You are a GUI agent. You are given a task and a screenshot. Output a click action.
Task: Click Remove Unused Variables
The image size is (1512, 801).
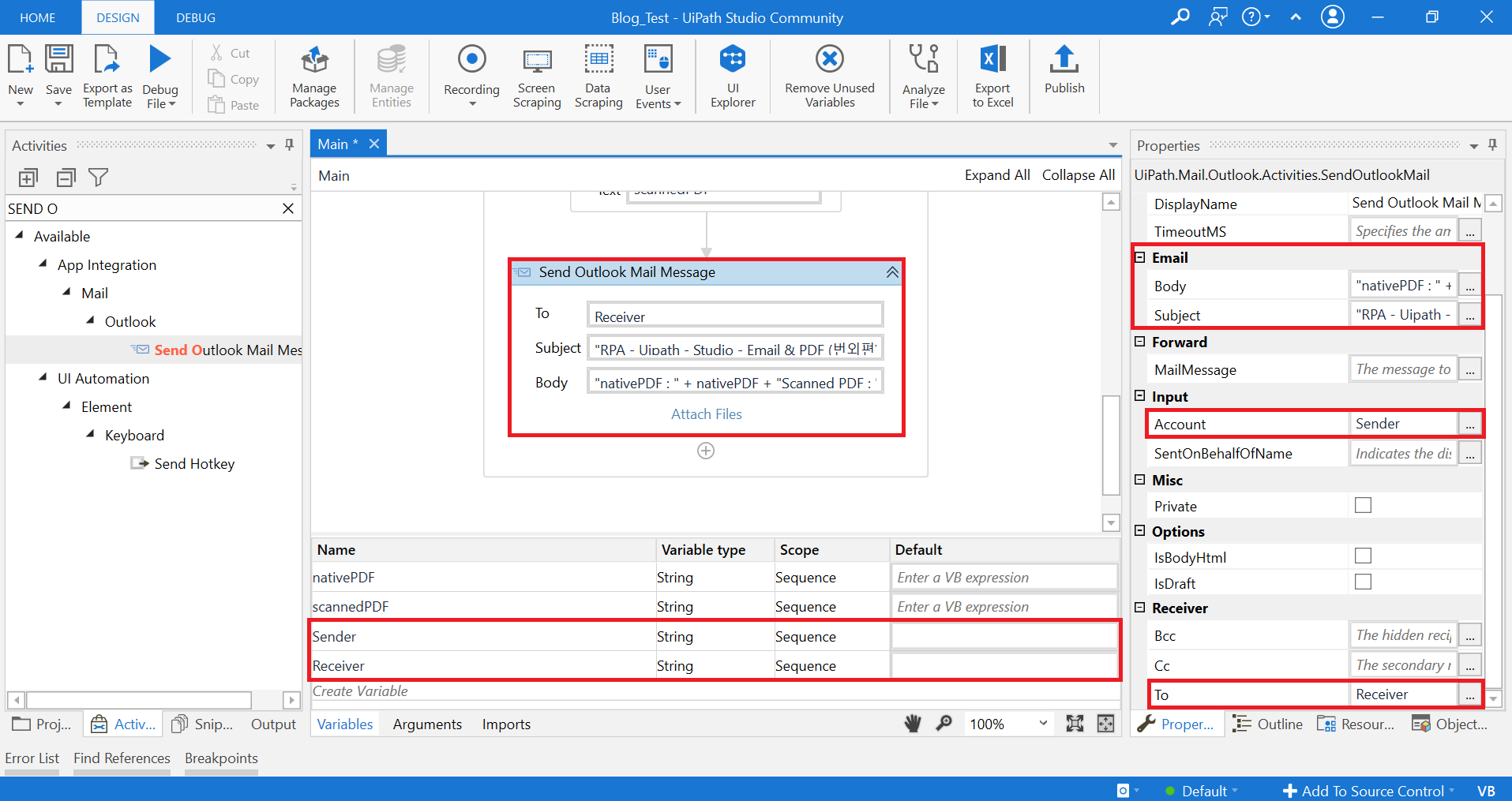coord(830,77)
